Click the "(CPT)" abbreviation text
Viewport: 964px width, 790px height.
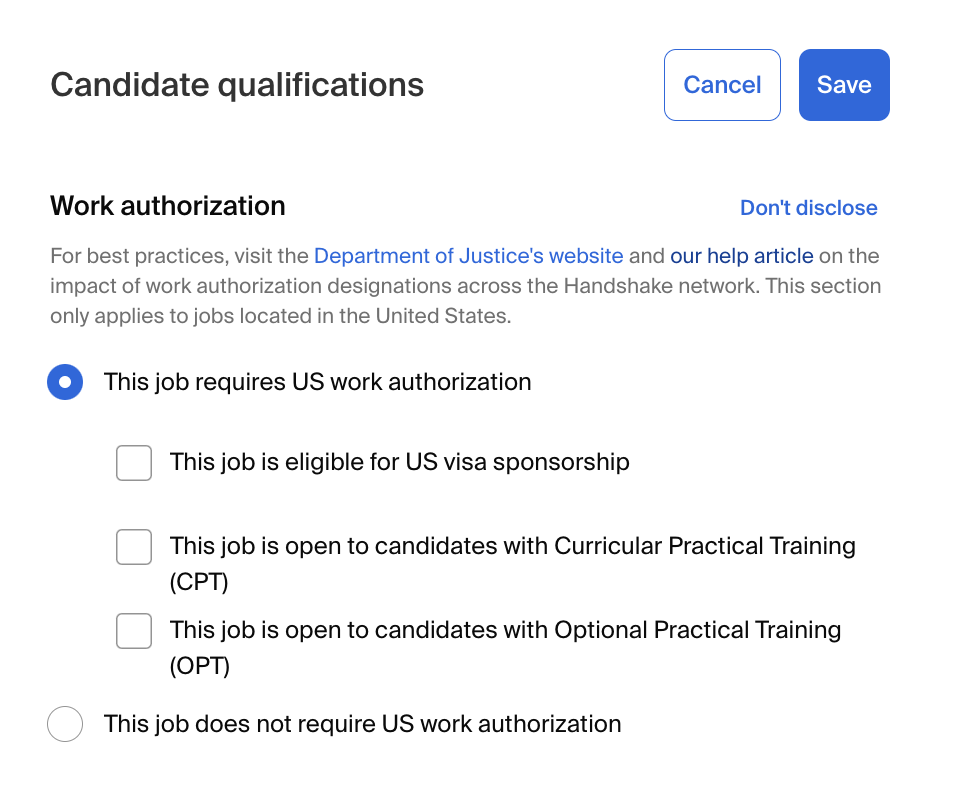click(x=200, y=582)
